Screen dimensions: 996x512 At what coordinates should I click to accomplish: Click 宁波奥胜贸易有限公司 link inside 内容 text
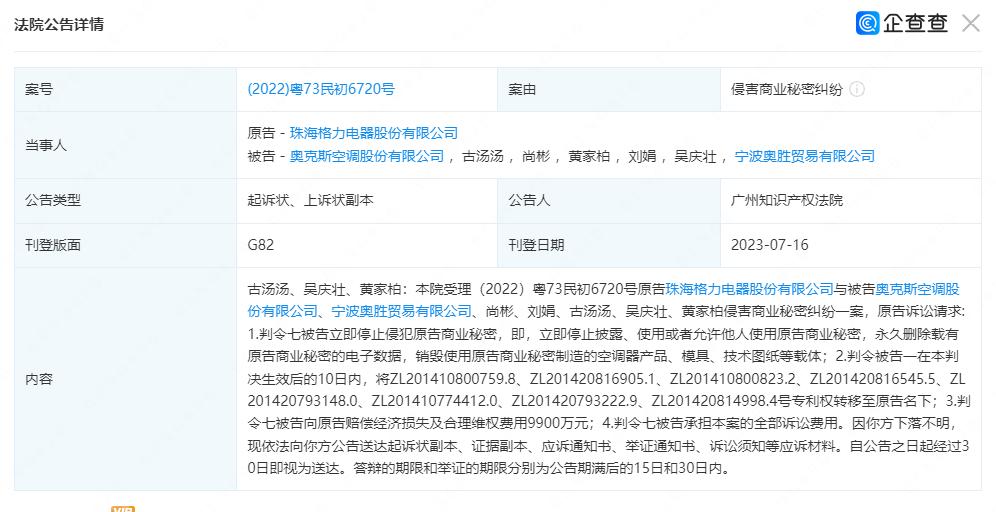click(402, 312)
